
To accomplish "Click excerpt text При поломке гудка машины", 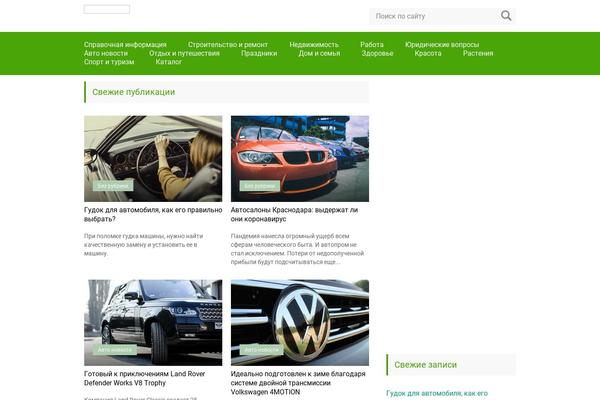I will 143,245.
